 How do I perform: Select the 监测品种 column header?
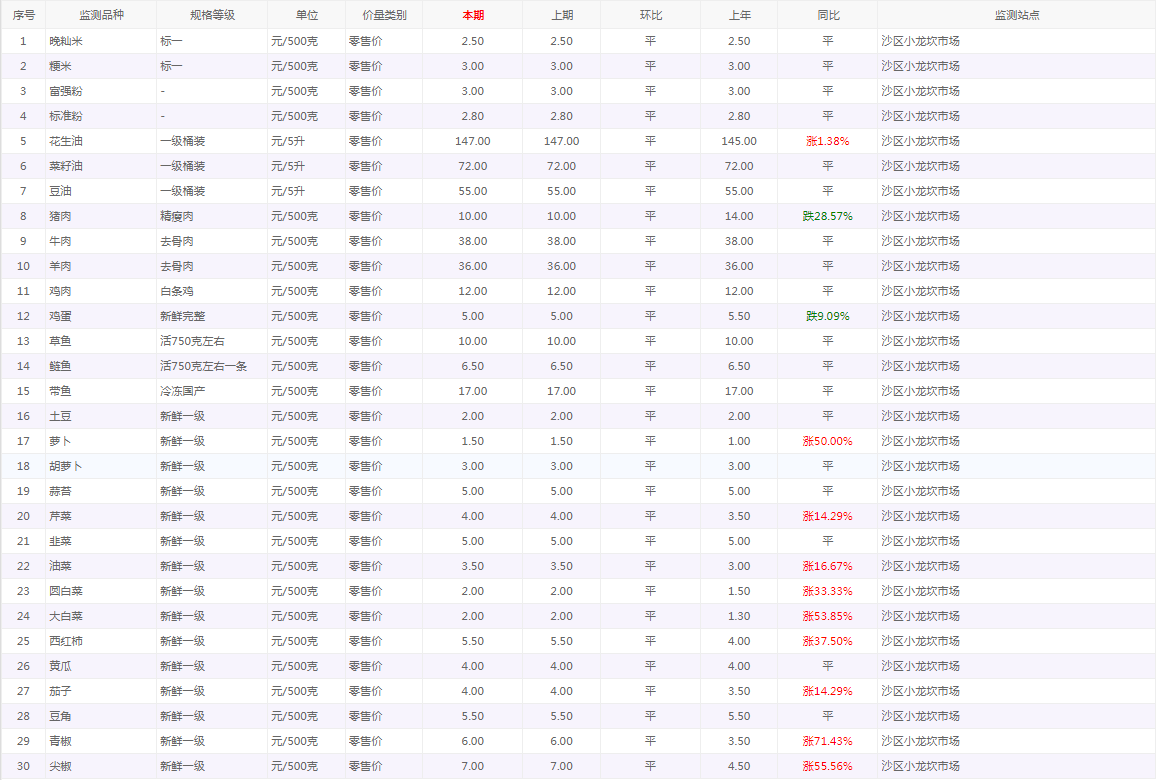tap(100, 15)
